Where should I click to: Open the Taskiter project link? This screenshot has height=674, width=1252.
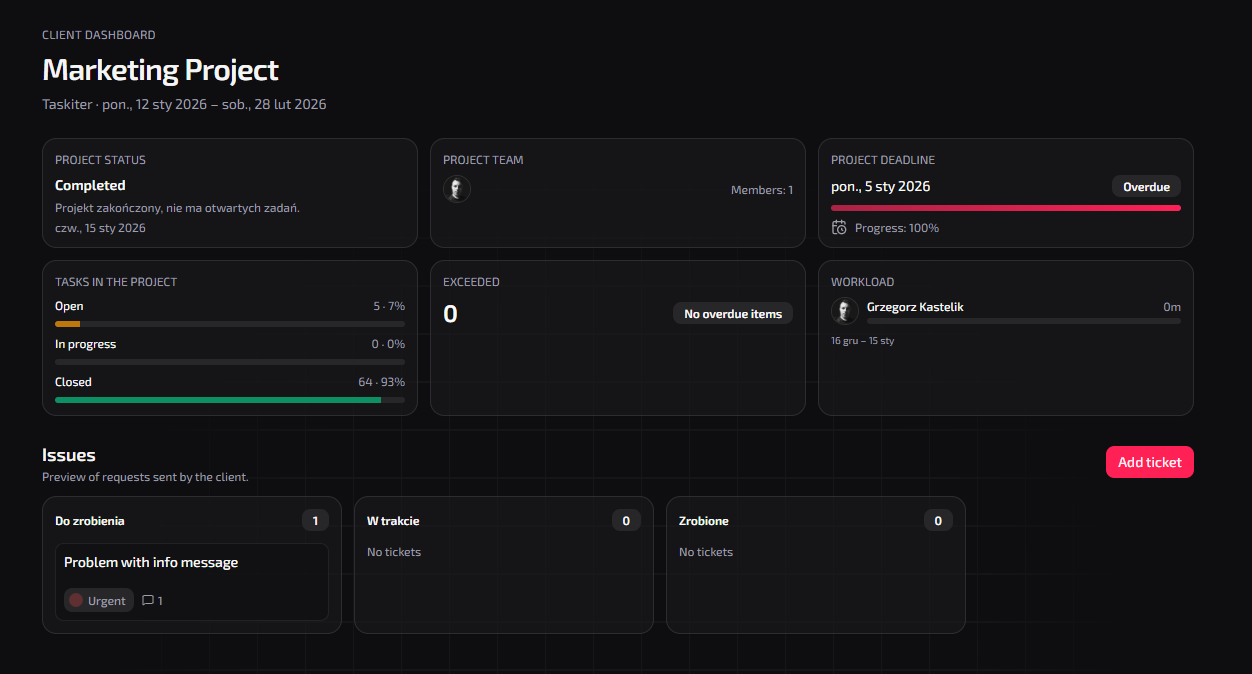67,104
